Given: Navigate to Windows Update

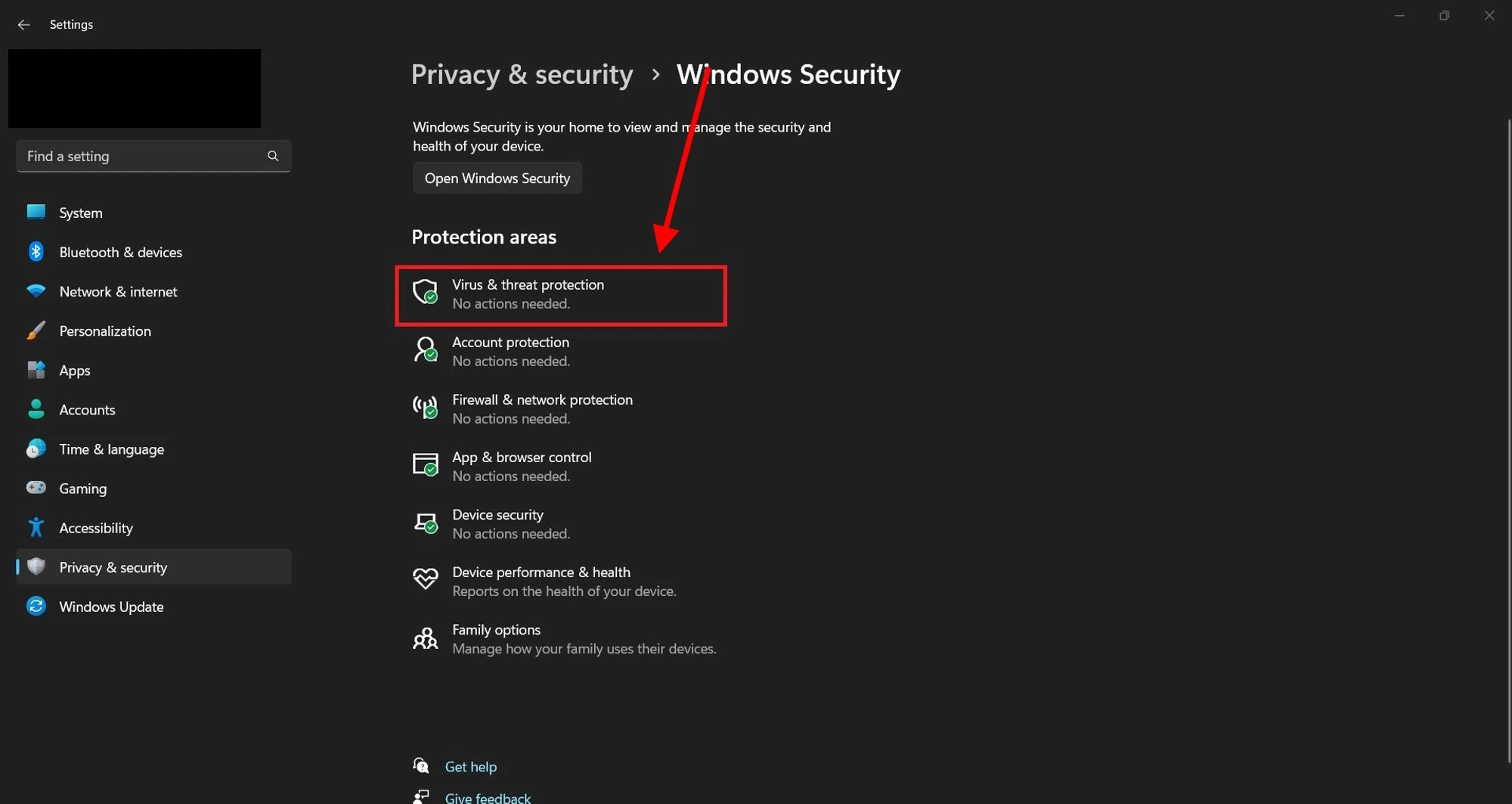Looking at the screenshot, I should [111, 607].
